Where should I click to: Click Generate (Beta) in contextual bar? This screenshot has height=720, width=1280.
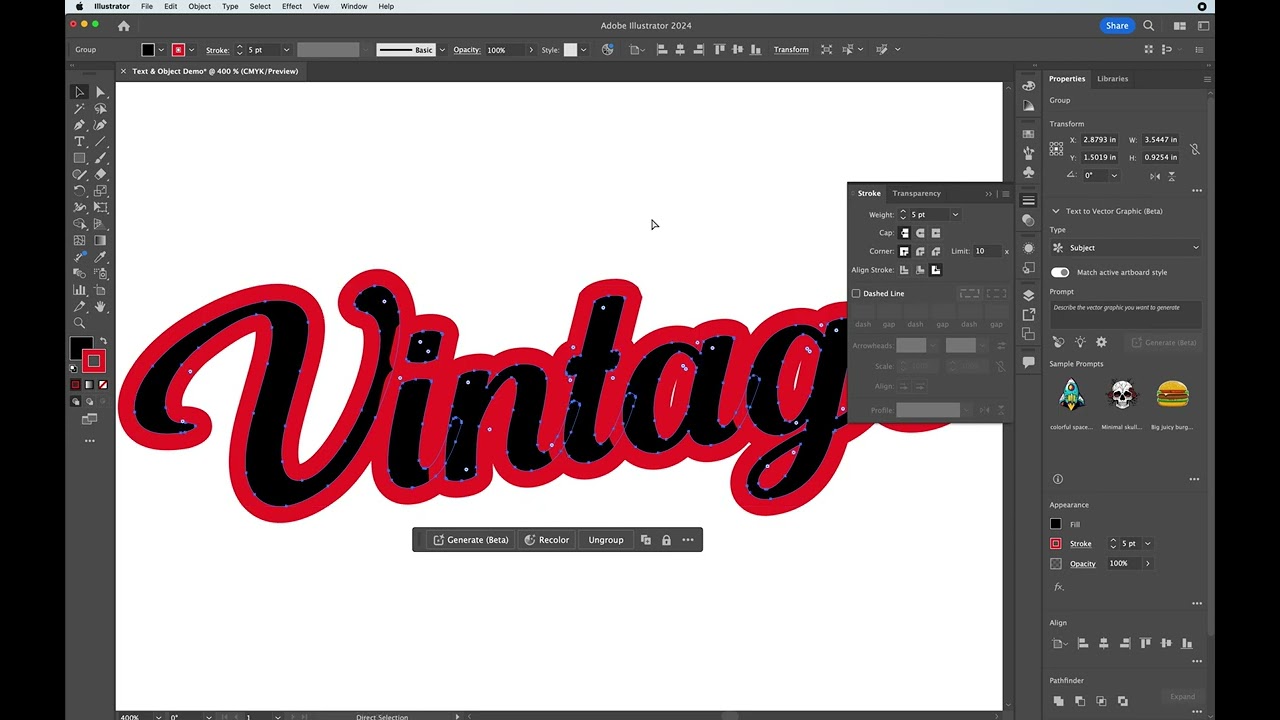pos(470,540)
